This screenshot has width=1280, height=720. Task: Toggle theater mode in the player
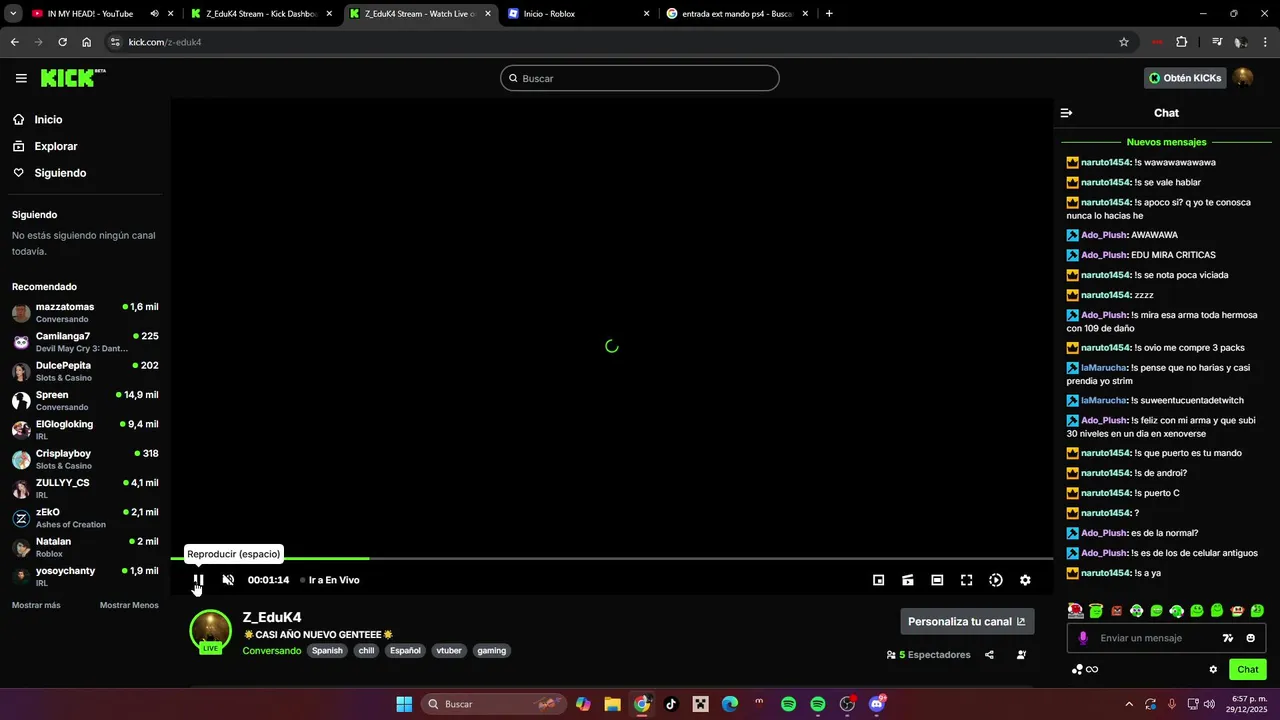click(937, 580)
